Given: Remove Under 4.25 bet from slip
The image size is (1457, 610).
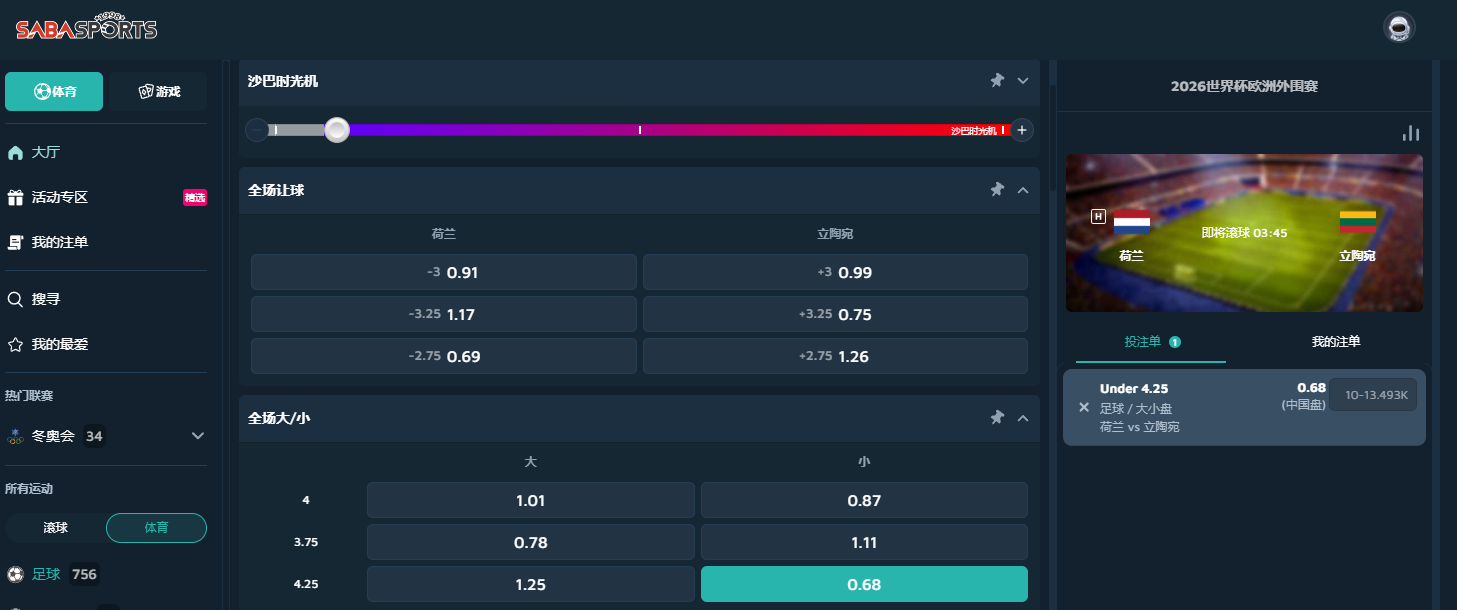Looking at the screenshot, I should point(1084,407).
